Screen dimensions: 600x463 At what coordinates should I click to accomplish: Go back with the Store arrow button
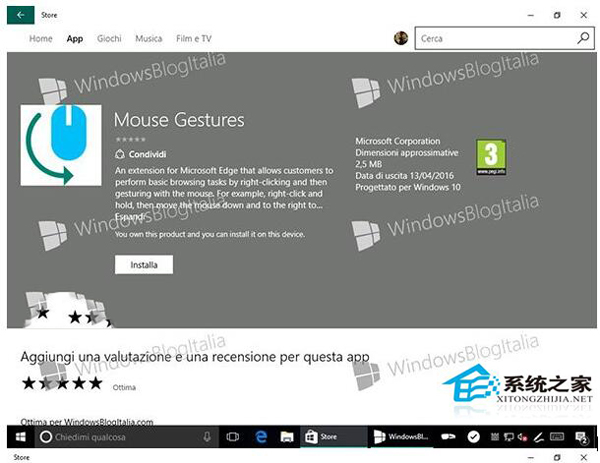(x=20, y=15)
